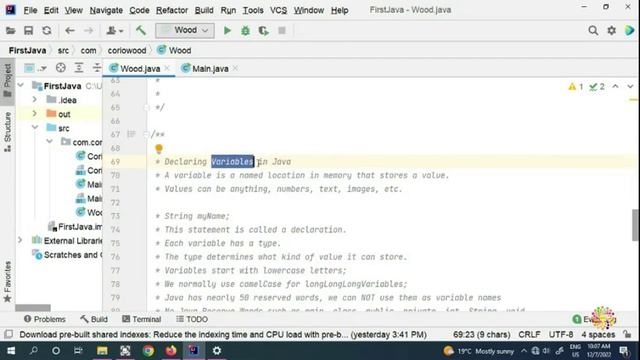Toggle the Project side panel button
This screenshot has width=640, height=360.
tap(7, 81)
